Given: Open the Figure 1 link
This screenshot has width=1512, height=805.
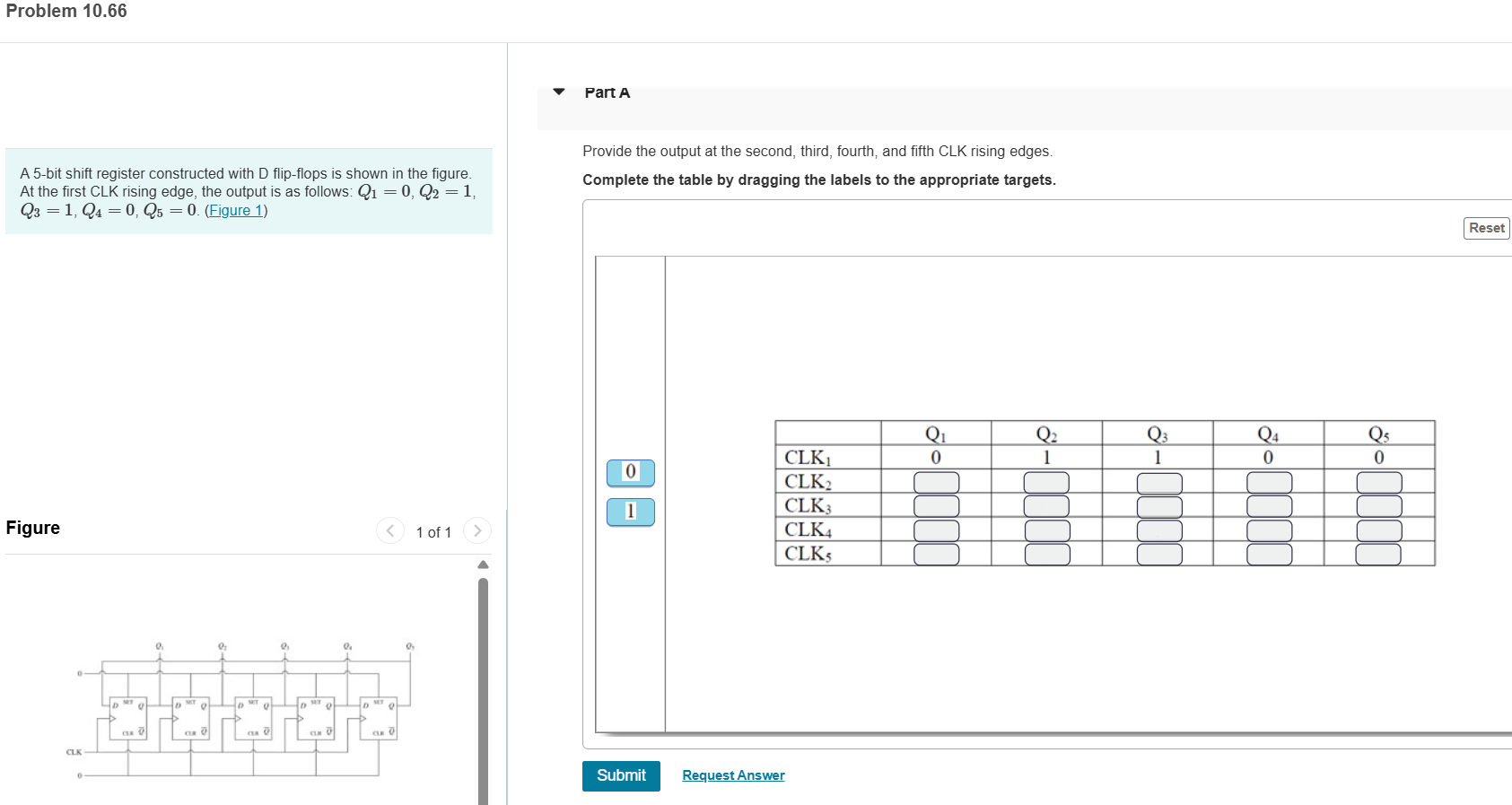Looking at the screenshot, I should (x=235, y=210).
